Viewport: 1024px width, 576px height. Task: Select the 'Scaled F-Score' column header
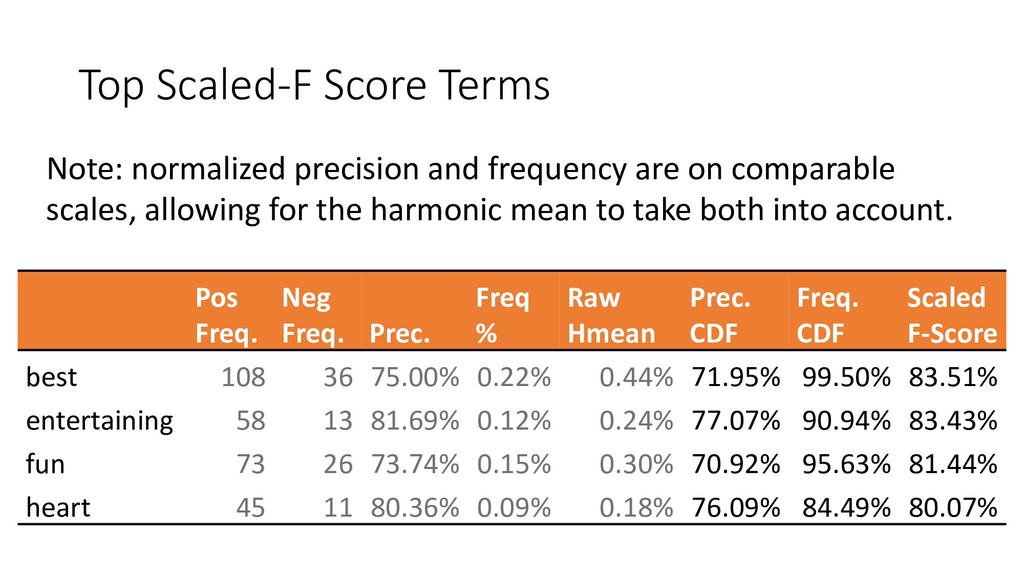(951, 314)
